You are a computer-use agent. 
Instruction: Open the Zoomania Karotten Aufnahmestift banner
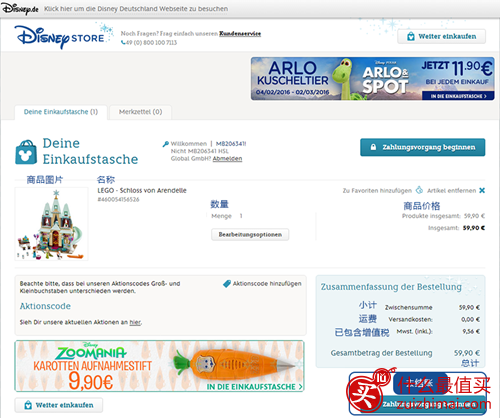coord(159,366)
